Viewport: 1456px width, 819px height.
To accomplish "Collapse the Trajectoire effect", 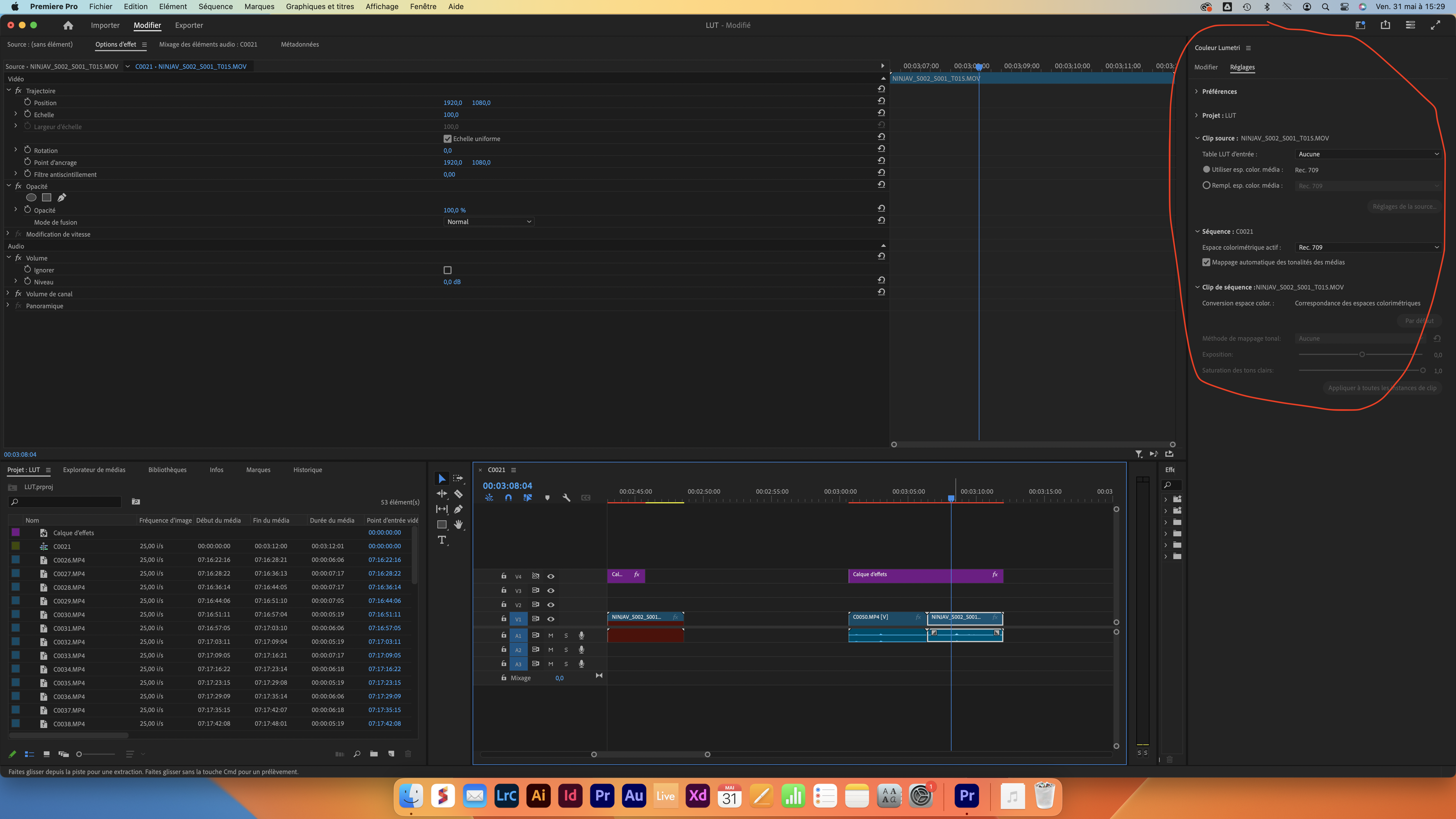I will [x=9, y=90].
